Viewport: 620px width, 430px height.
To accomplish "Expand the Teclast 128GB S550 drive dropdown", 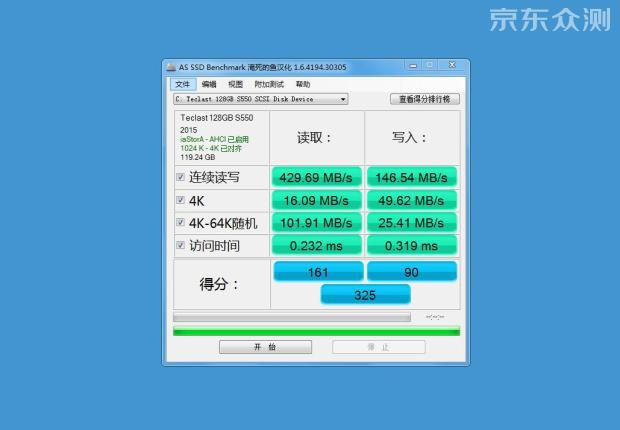I will tap(261, 99).
